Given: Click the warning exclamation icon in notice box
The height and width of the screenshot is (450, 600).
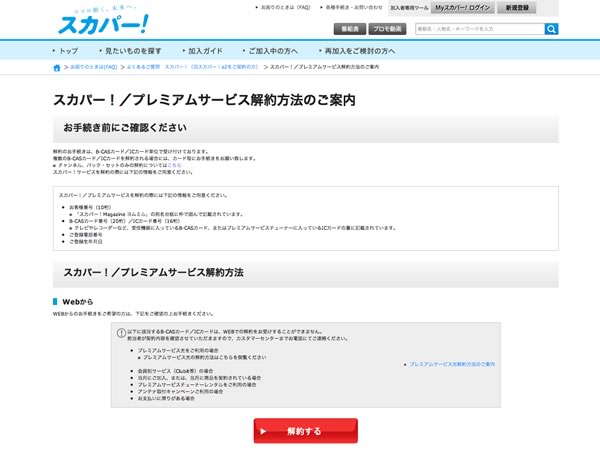Looking at the screenshot, I should [x=121, y=333].
